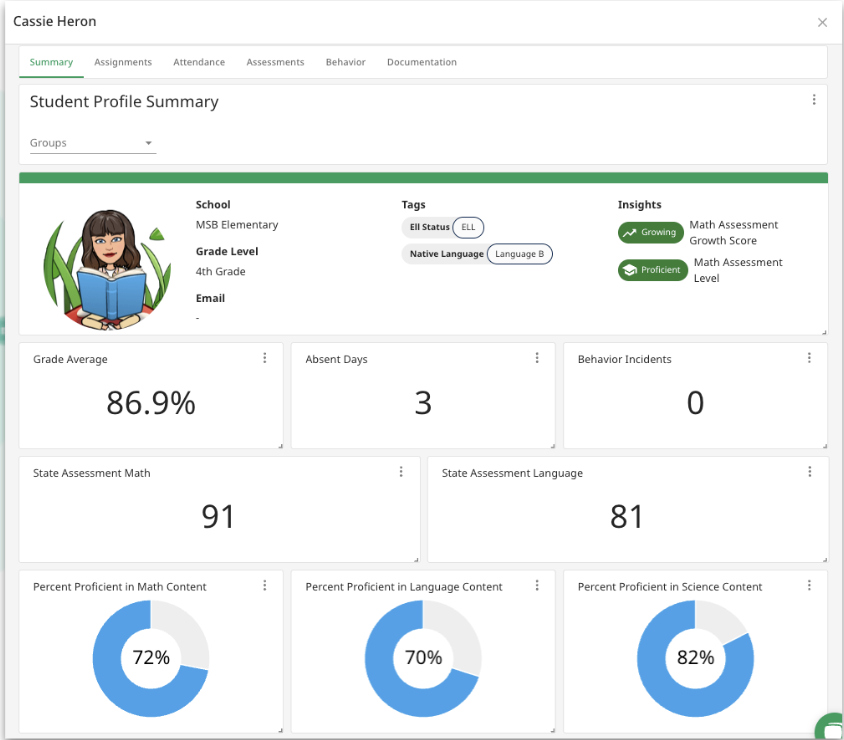
Task: Open the Percent Proficient in Math menu
Action: 264,585
